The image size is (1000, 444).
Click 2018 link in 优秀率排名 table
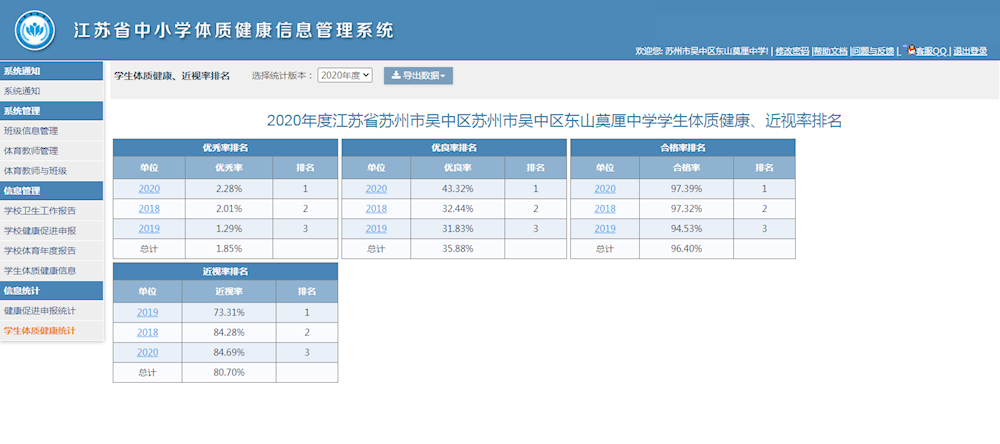[x=149, y=209]
